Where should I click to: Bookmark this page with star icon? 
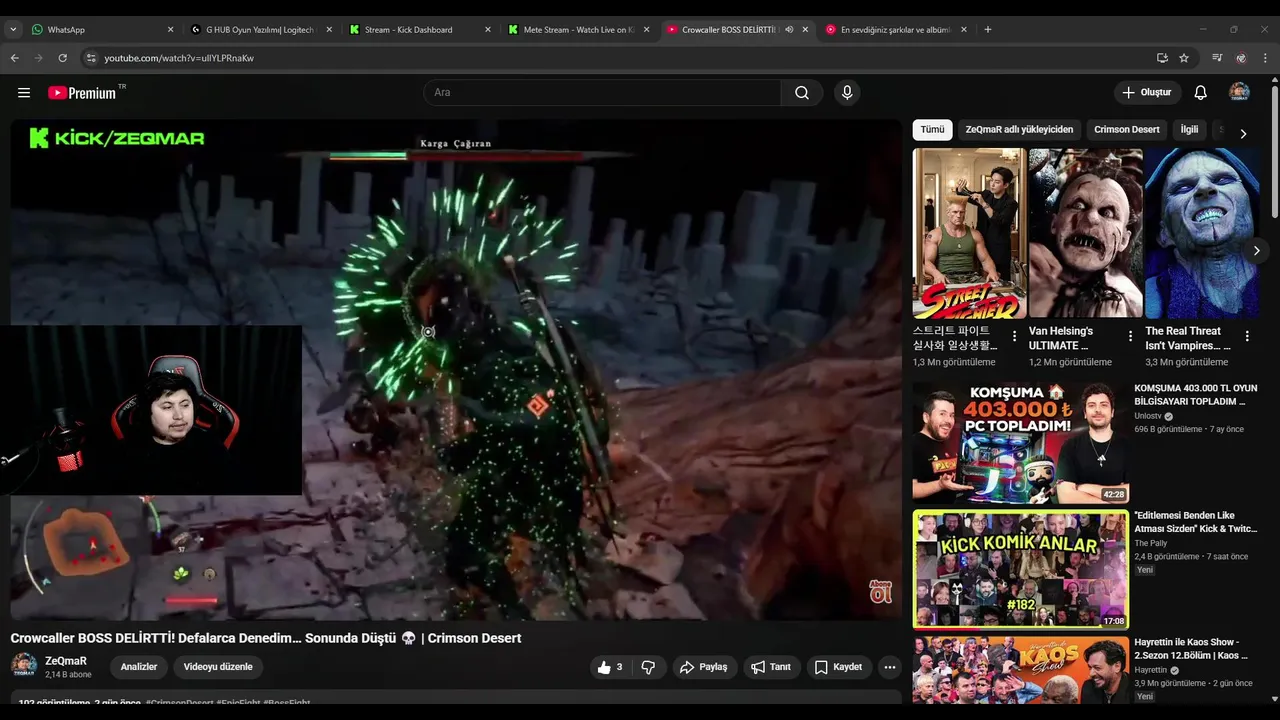pyautogui.click(x=1184, y=58)
